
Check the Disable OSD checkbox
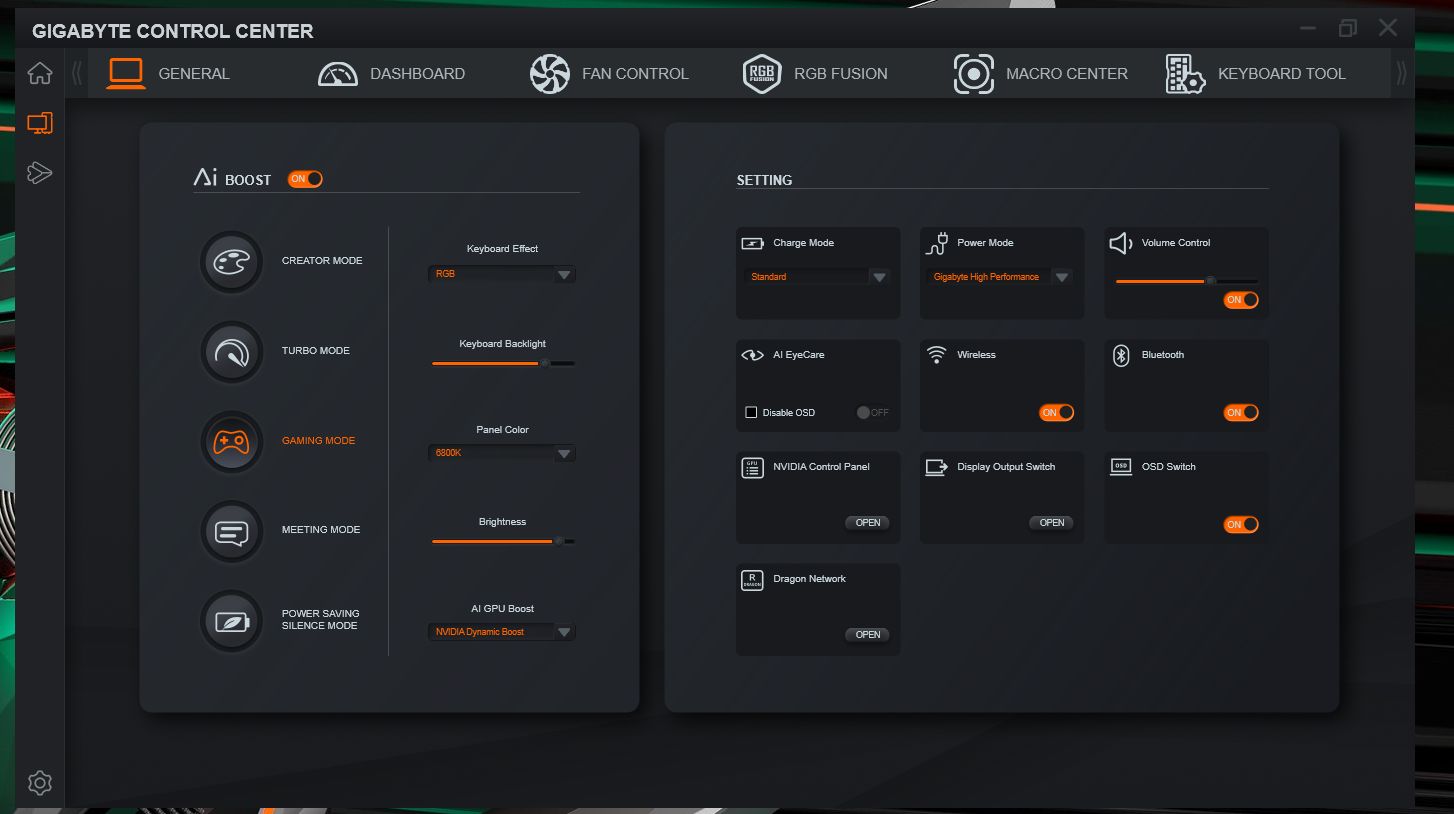(x=751, y=413)
